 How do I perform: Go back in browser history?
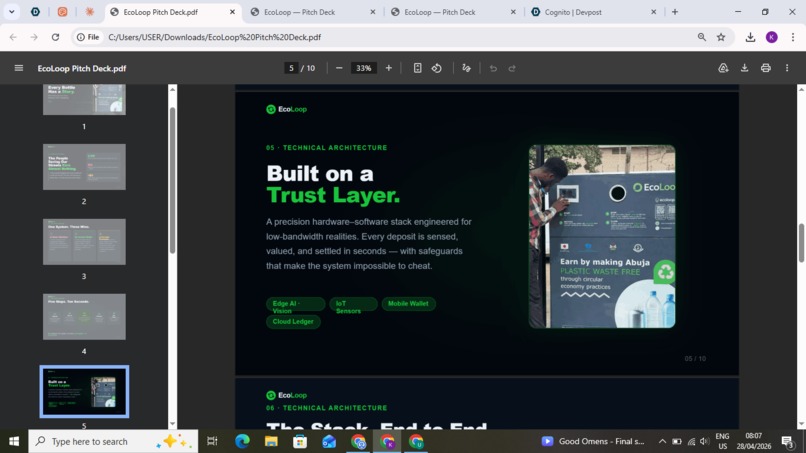click(13, 37)
